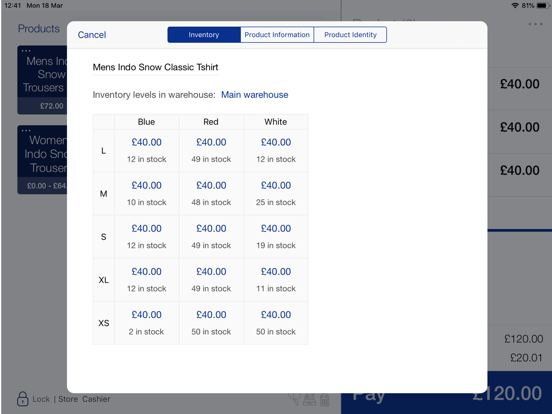Tap the Wi-Fi status icon
The height and width of the screenshot is (414, 552).
point(515,5)
